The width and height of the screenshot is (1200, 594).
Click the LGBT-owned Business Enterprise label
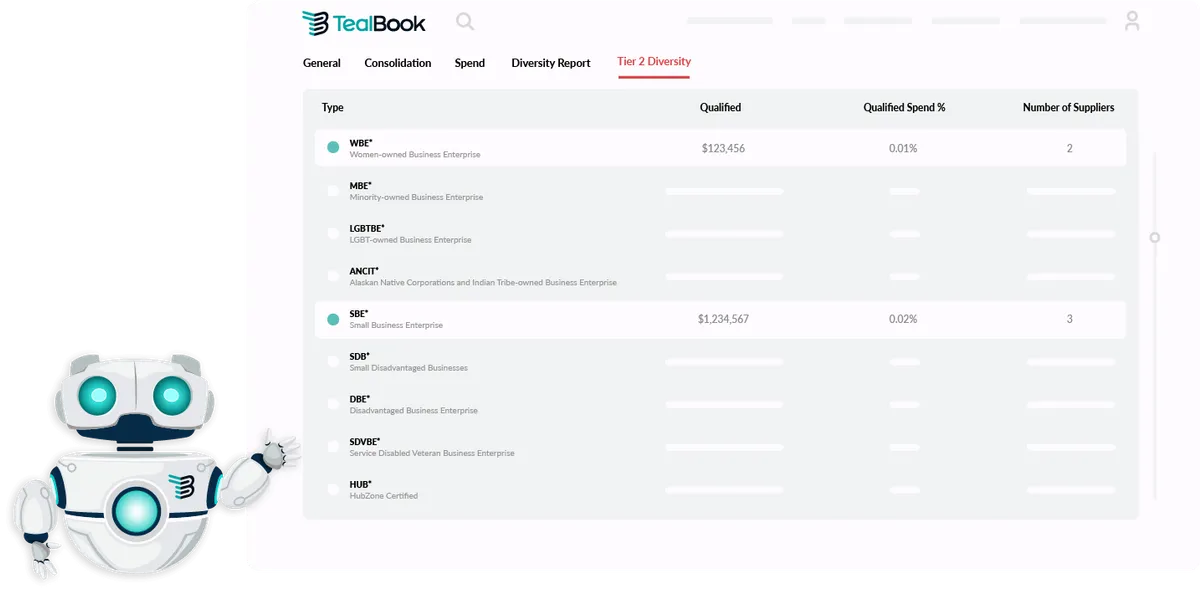[x=410, y=240]
